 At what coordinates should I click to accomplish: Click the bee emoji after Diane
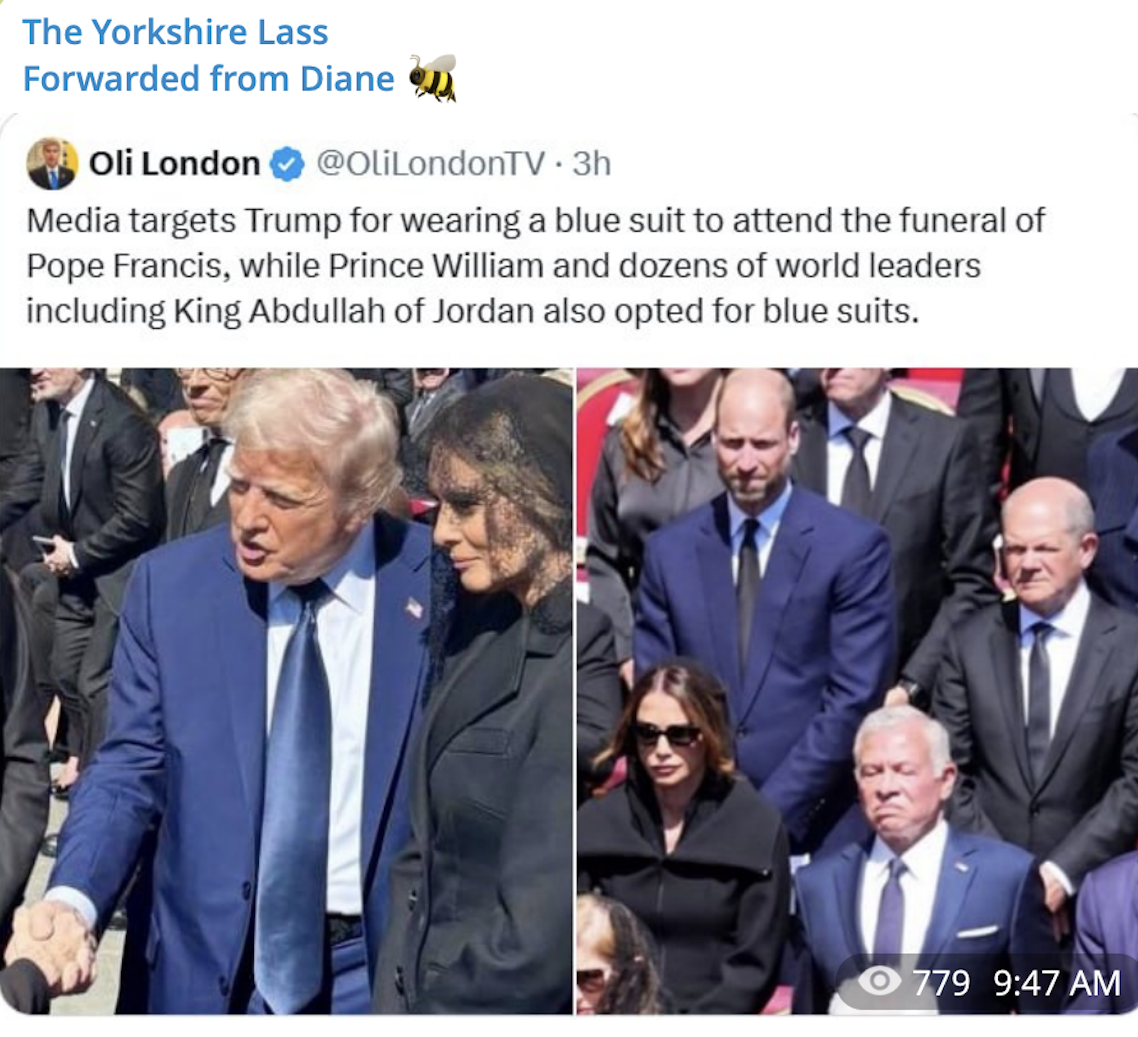tap(433, 78)
